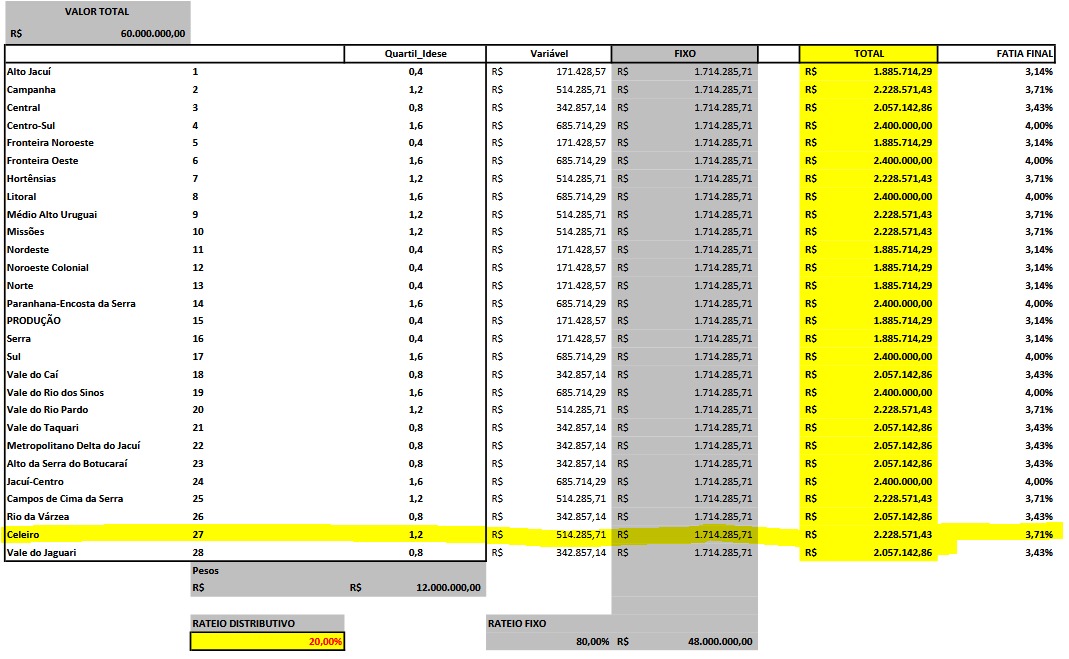Viewport: 1069px width, 659px height.
Task: Select the "Jacuí-Centro" region name
Action: point(35,482)
